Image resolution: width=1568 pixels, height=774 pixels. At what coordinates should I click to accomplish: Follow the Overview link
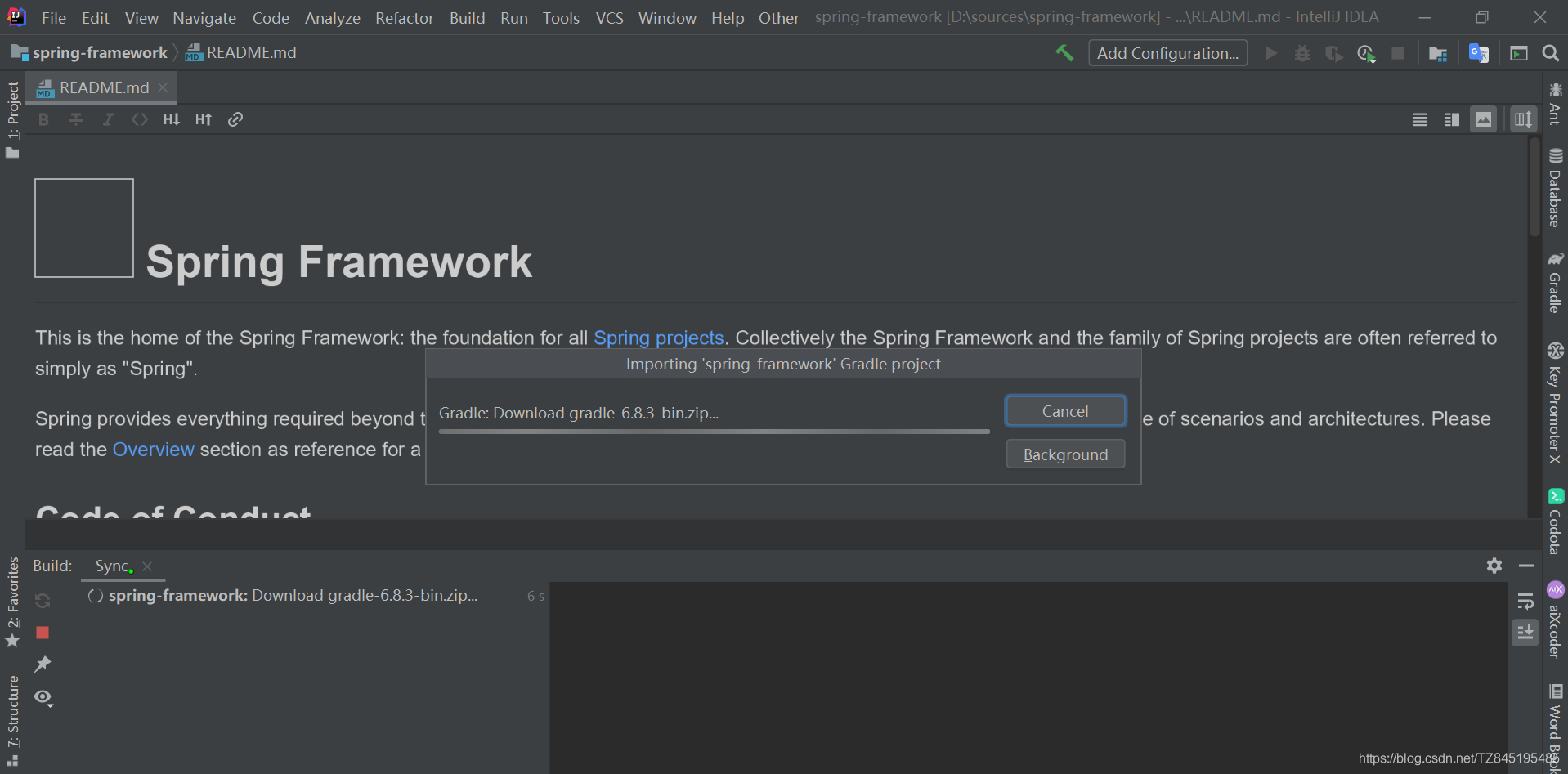click(x=154, y=450)
